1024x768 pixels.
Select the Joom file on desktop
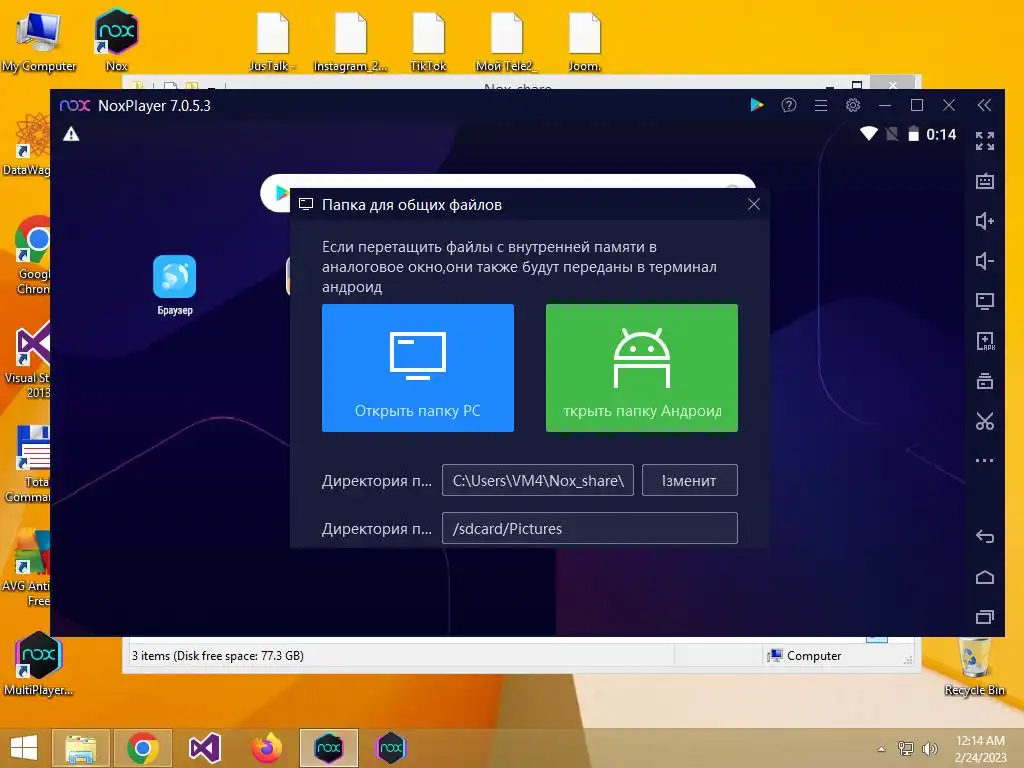pyautogui.click(x=584, y=42)
